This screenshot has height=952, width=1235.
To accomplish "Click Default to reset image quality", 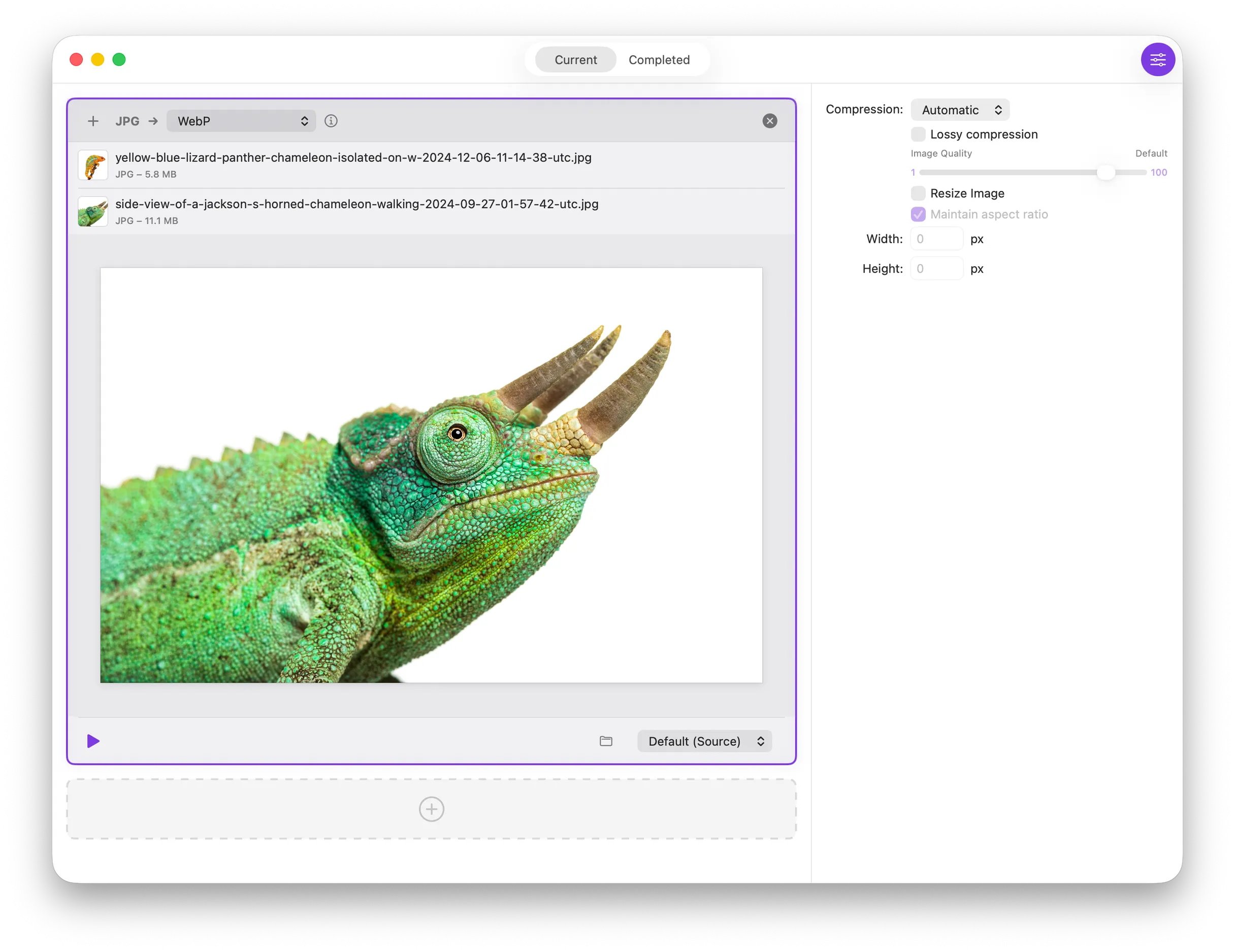I will click(1151, 153).
